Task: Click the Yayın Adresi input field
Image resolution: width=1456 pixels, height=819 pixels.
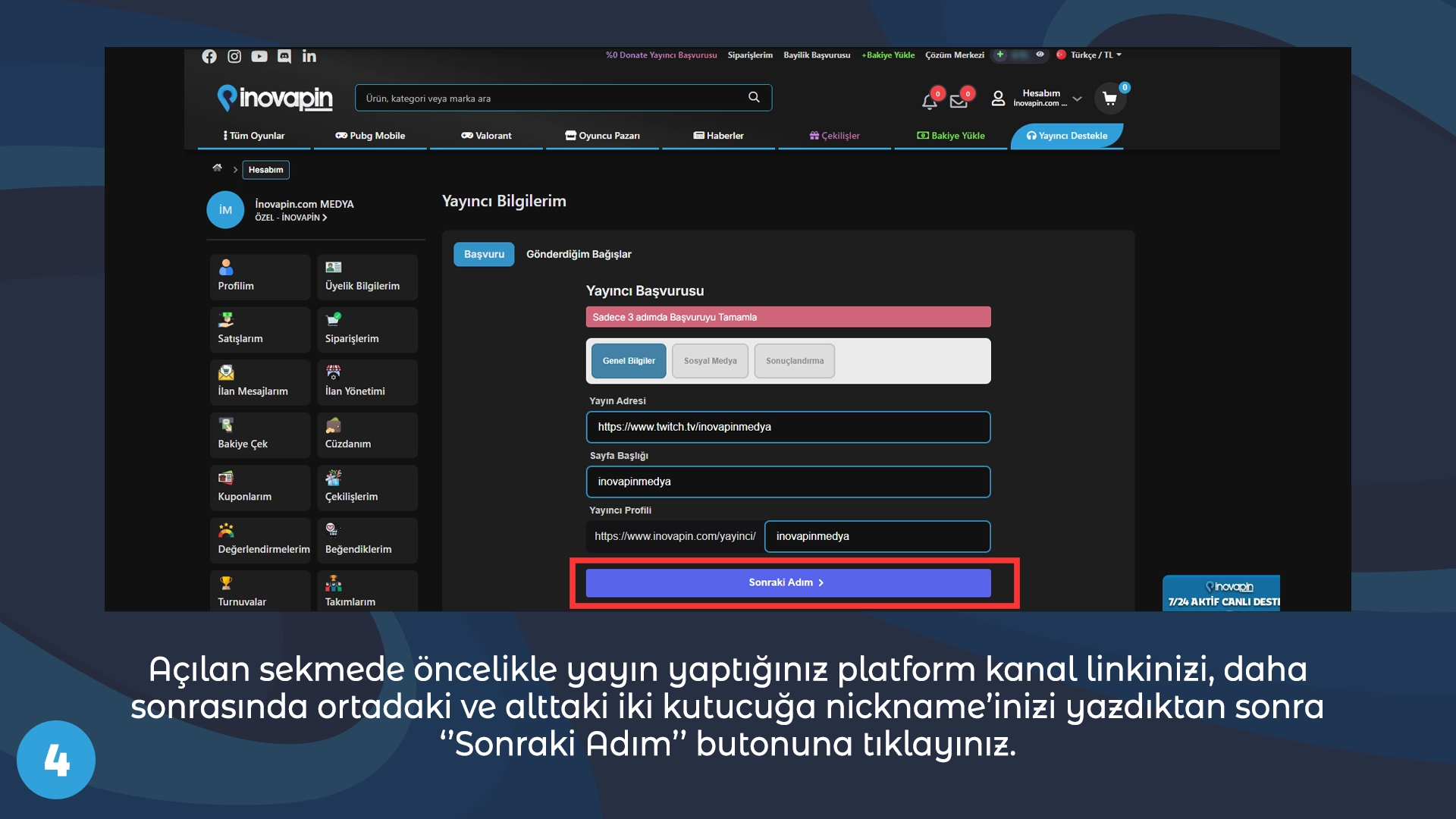Action: 788,427
